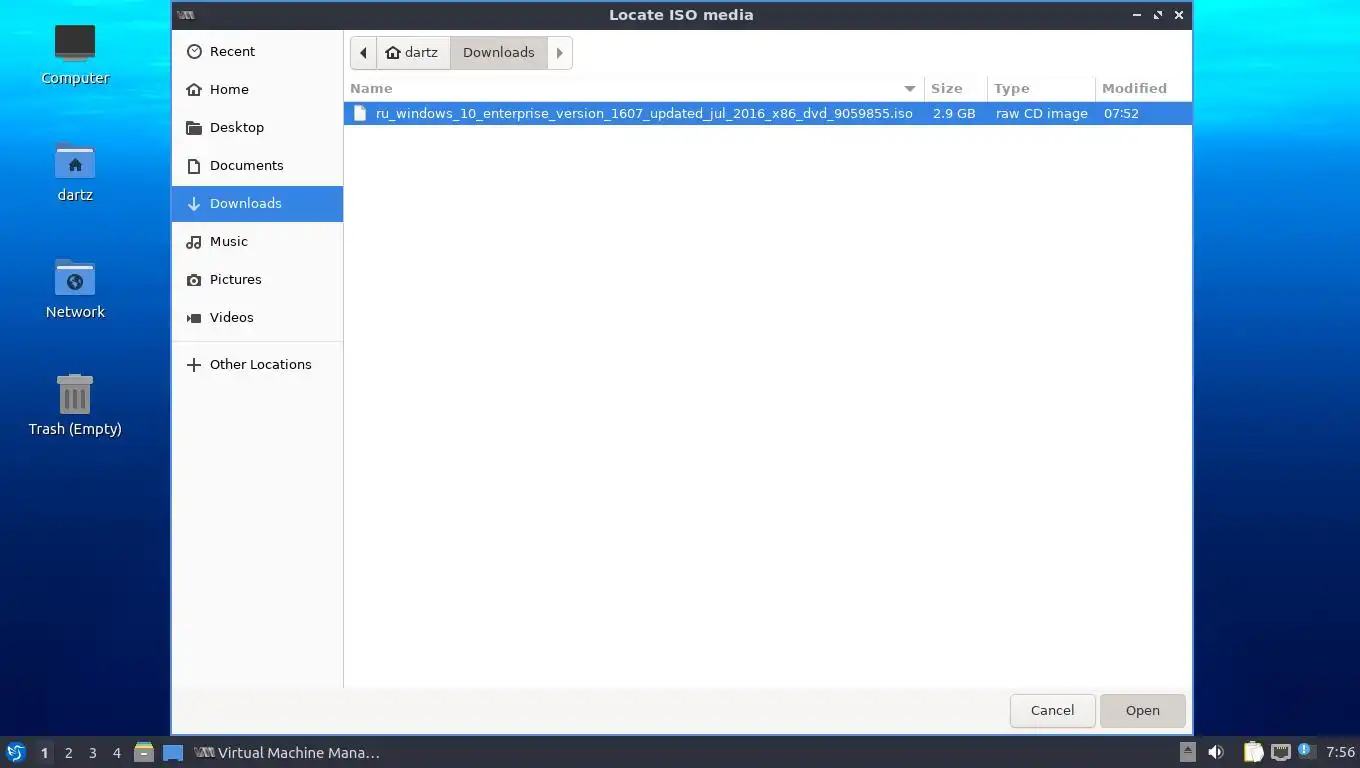Select Downloads in the places sidebar
Viewport: 1360px width, 768px height.
coord(257,203)
